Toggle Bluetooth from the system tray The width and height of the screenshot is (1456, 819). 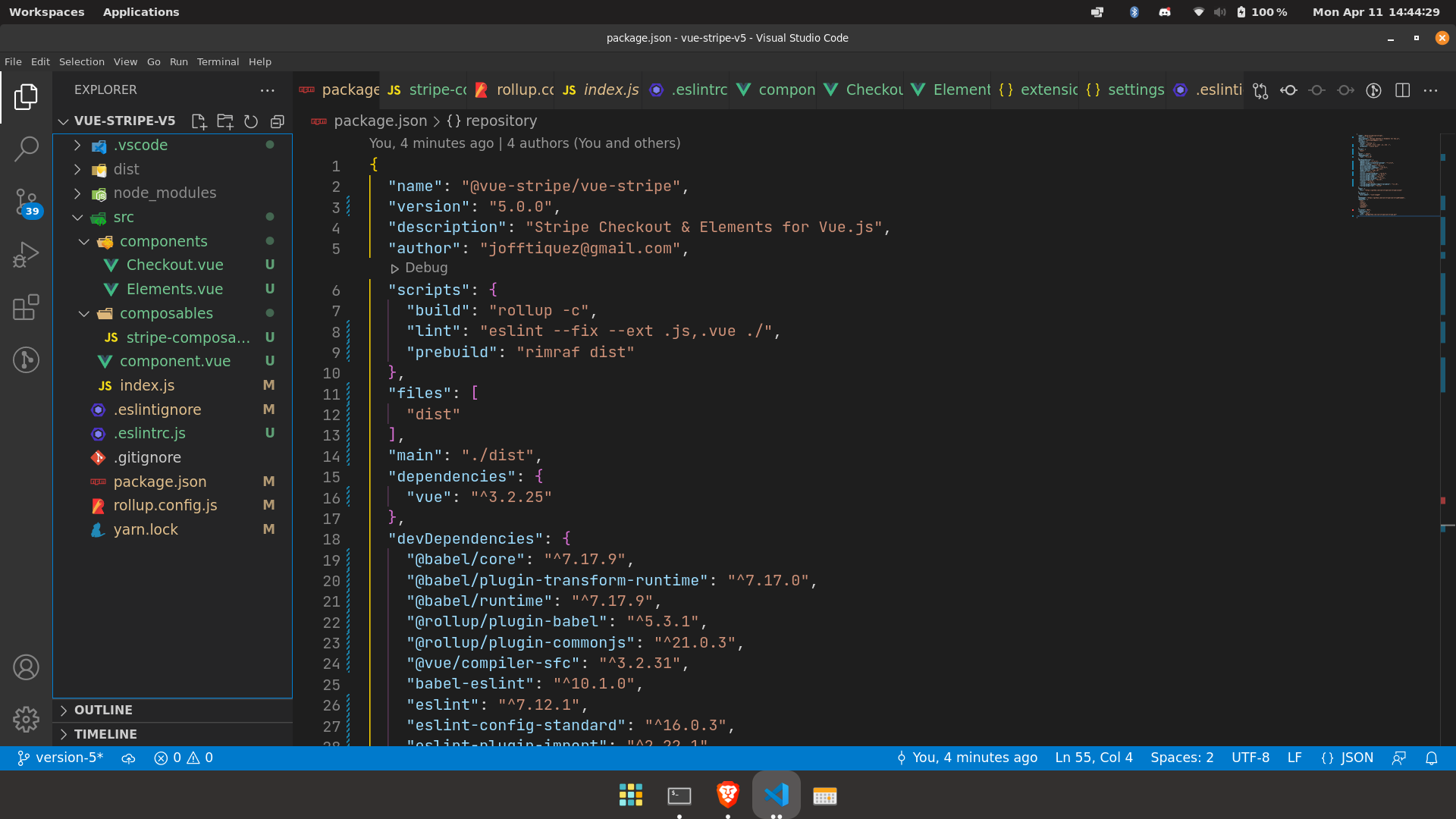click(x=1134, y=11)
